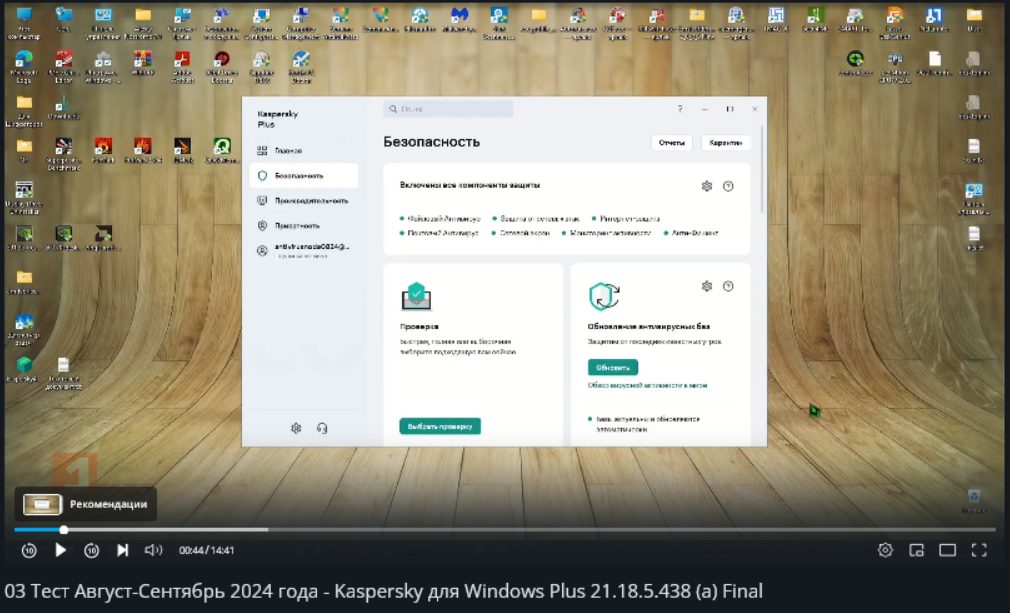Click the Проверка scan card illustration

[x=416, y=296]
